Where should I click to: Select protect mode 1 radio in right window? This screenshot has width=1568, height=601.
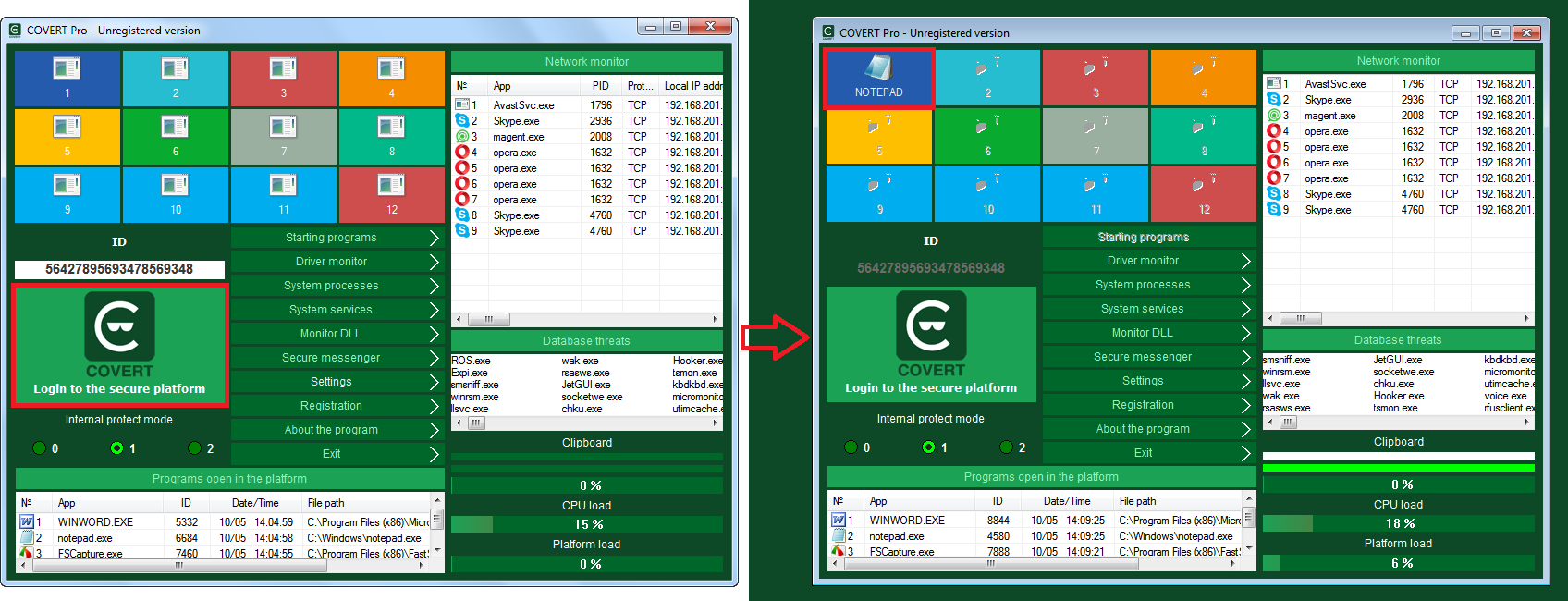928,448
